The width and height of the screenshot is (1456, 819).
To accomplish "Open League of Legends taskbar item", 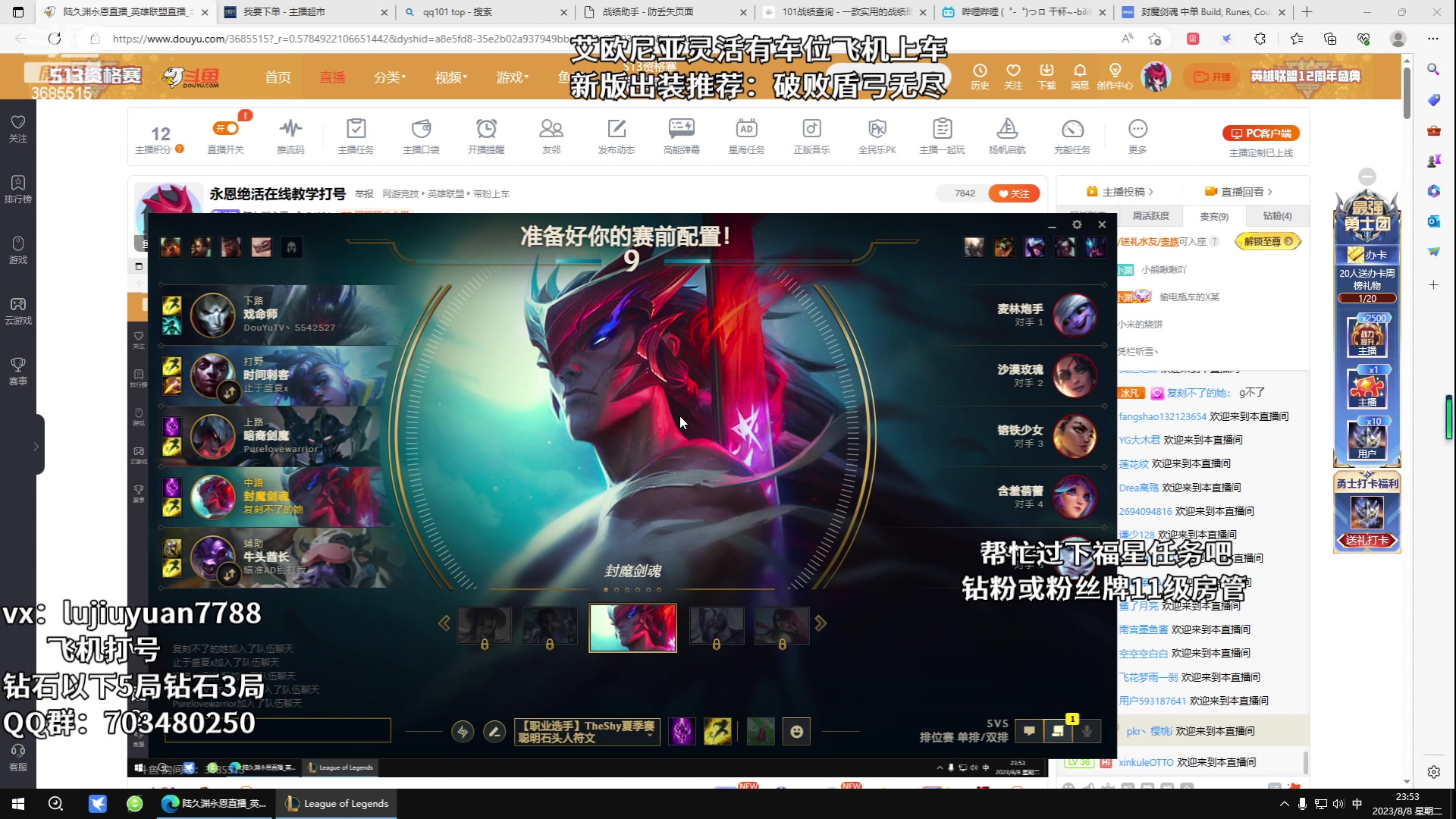I will click(x=337, y=804).
